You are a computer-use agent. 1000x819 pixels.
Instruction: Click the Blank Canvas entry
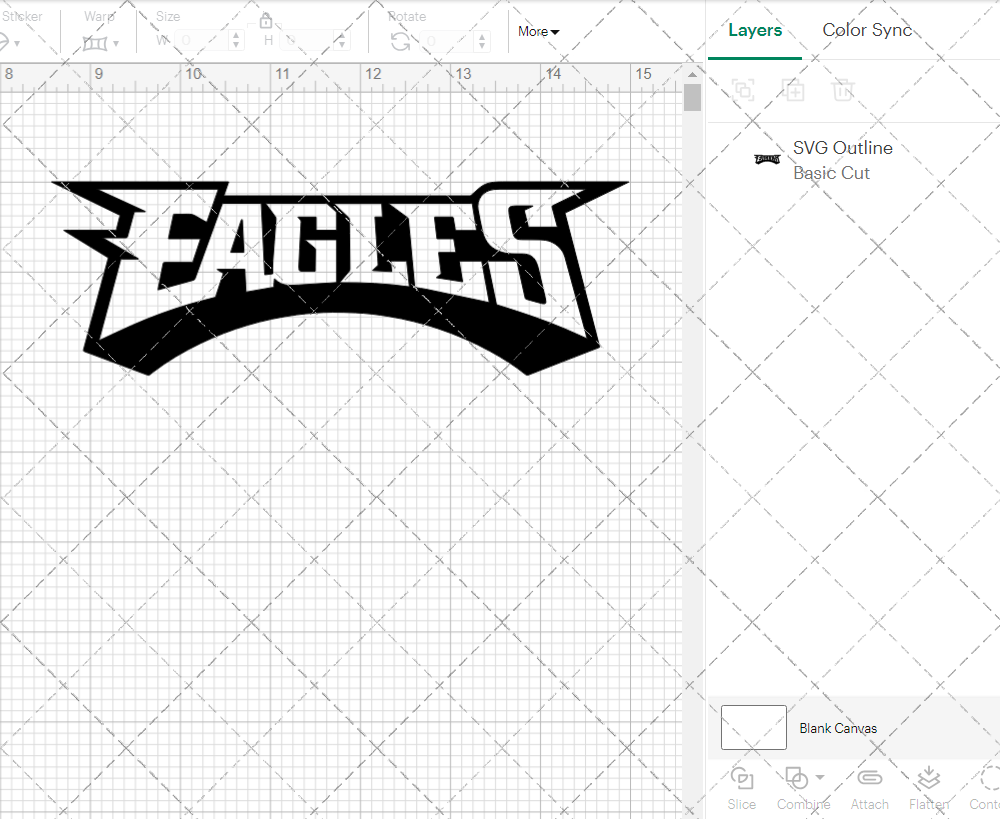(838, 728)
